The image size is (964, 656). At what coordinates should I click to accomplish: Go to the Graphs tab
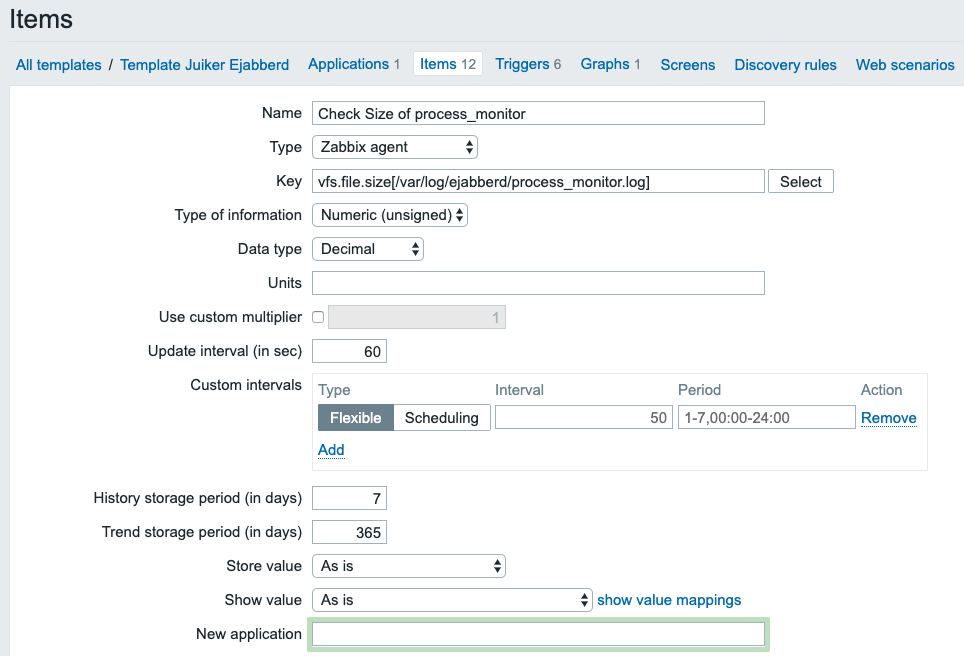610,64
